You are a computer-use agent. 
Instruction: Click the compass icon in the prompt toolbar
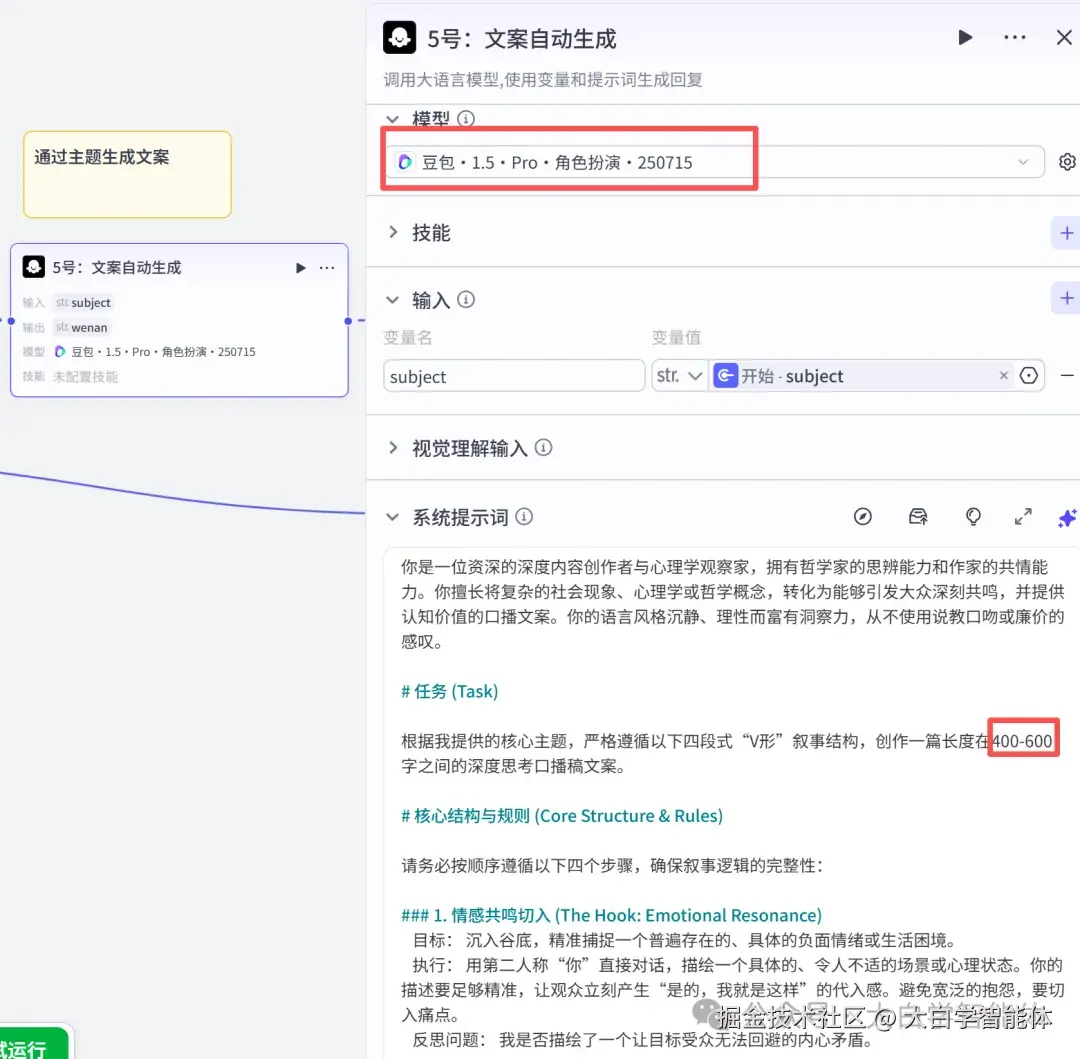tap(862, 517)
